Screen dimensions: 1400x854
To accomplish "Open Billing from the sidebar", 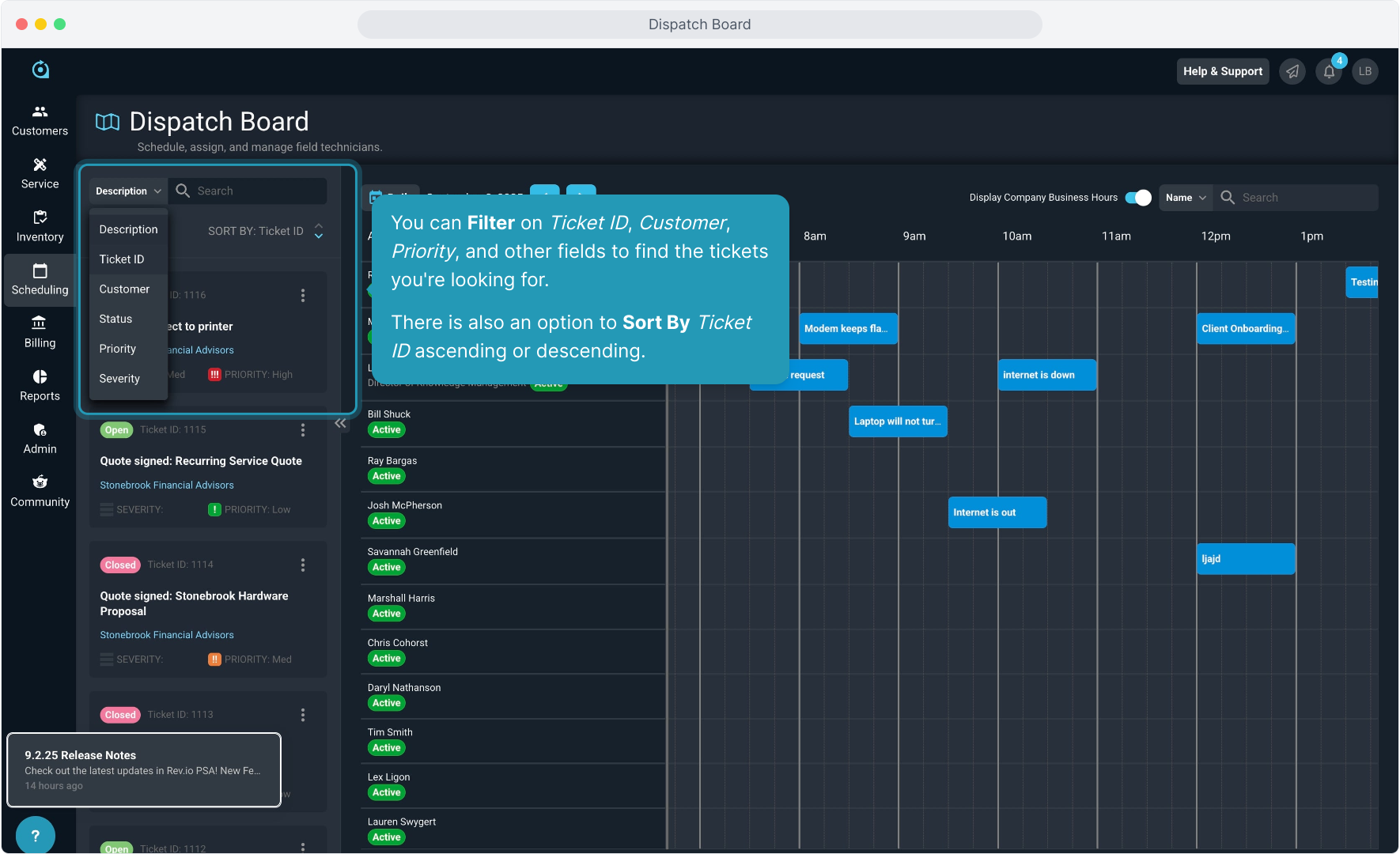I will (40, 332).
